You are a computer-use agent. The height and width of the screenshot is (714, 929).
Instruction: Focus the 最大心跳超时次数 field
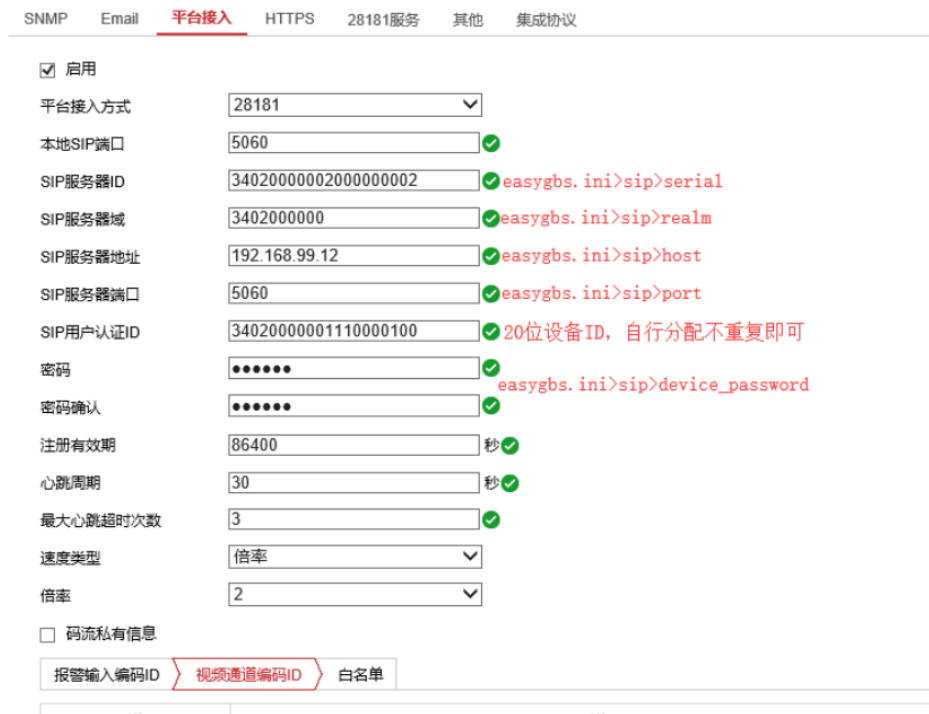tap(354, 519)
